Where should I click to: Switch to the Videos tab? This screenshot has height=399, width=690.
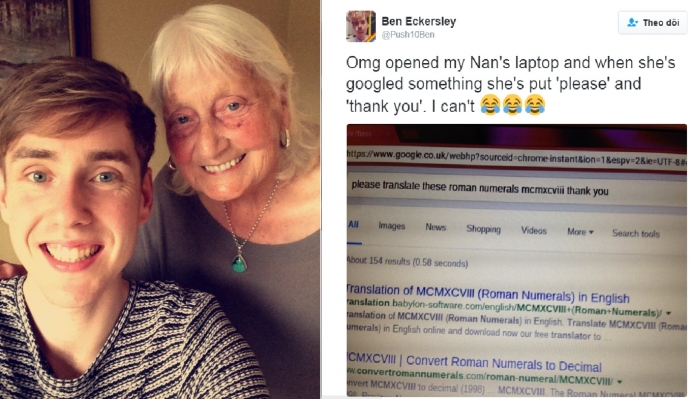pos(534,231)
